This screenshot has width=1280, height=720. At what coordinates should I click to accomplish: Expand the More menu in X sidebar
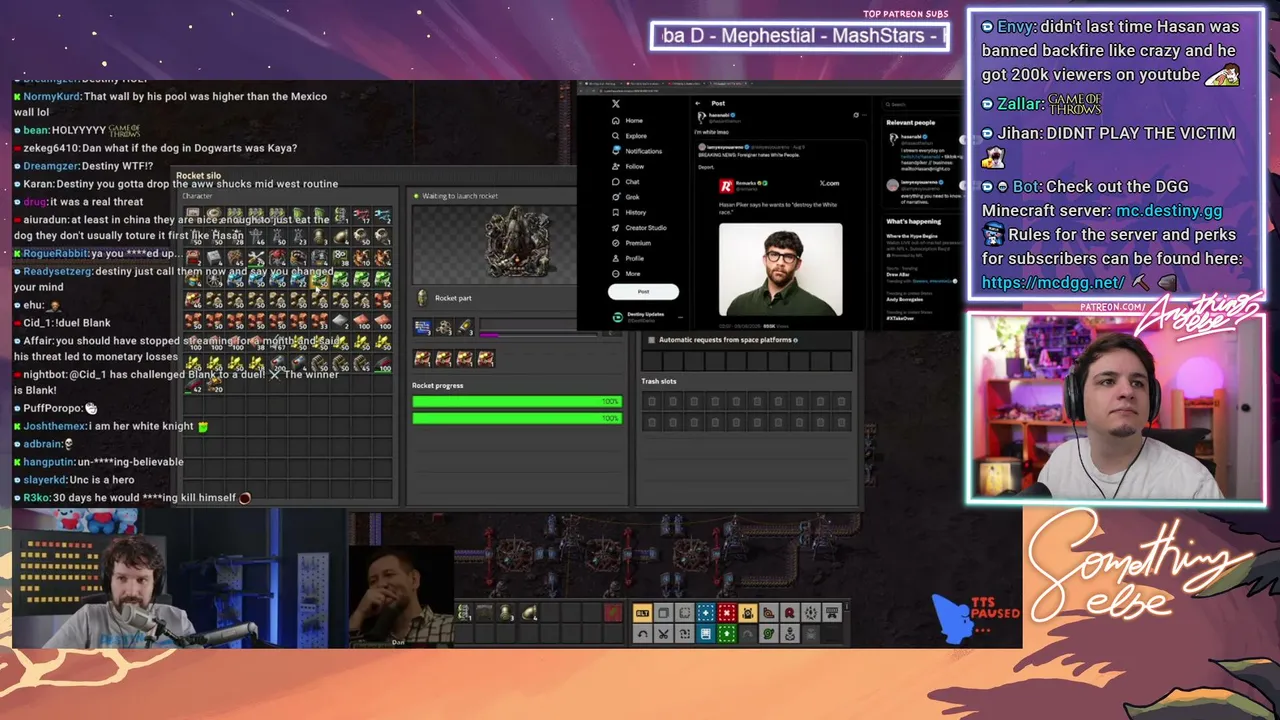point(626,273)
